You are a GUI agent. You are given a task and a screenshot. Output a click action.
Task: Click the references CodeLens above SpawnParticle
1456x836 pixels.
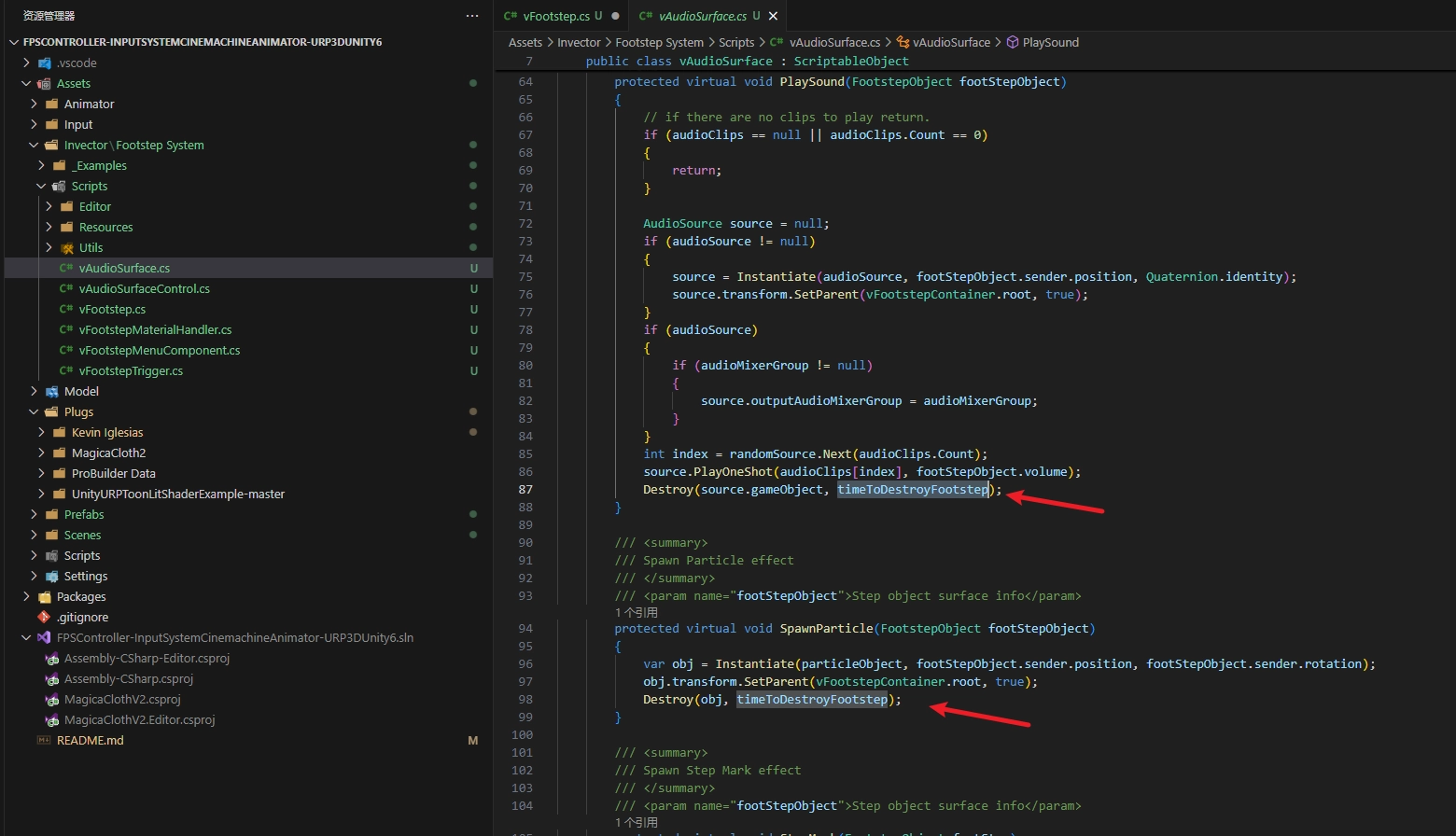click(x=636, y=612)
